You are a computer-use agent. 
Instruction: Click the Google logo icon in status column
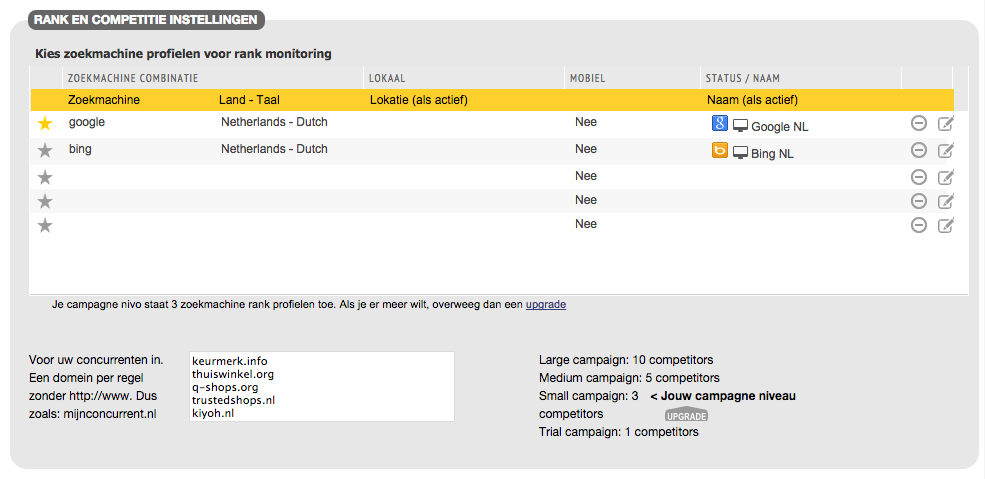point(719,124)
